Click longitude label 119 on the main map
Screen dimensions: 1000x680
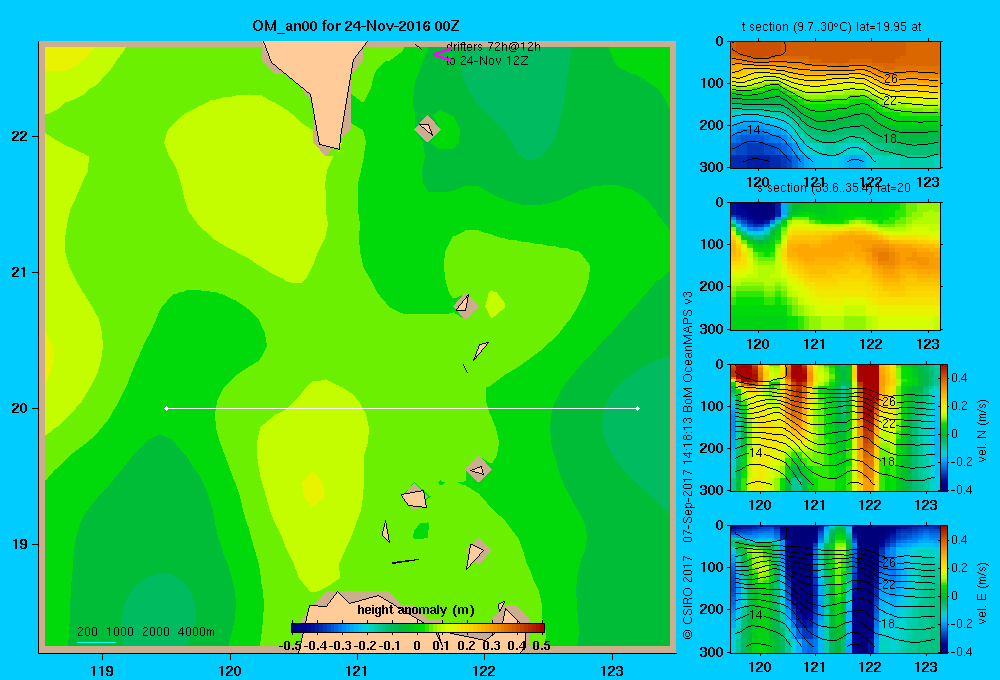102,670
